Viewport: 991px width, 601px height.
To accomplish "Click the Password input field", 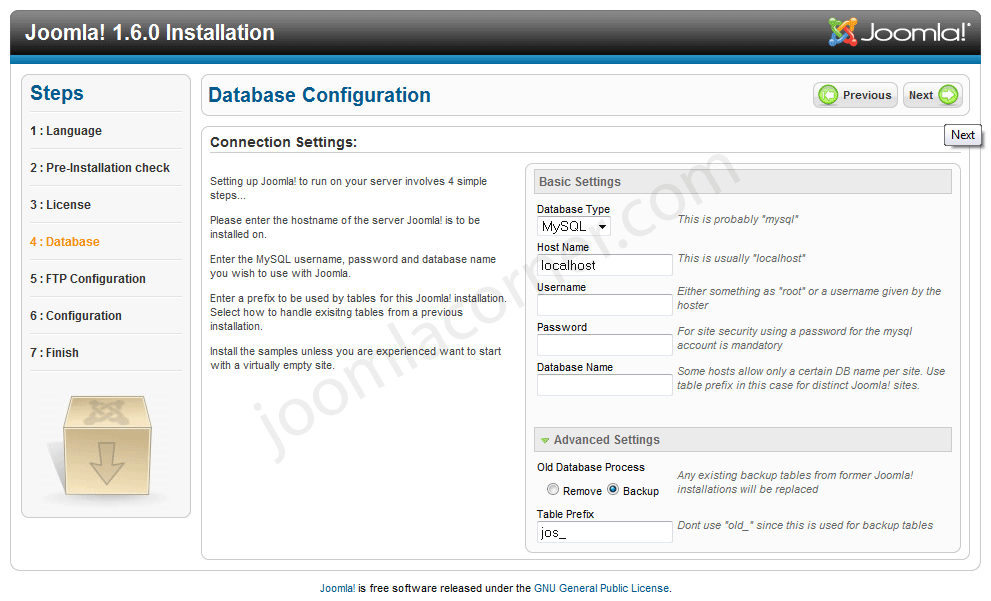I will [604, 344].
